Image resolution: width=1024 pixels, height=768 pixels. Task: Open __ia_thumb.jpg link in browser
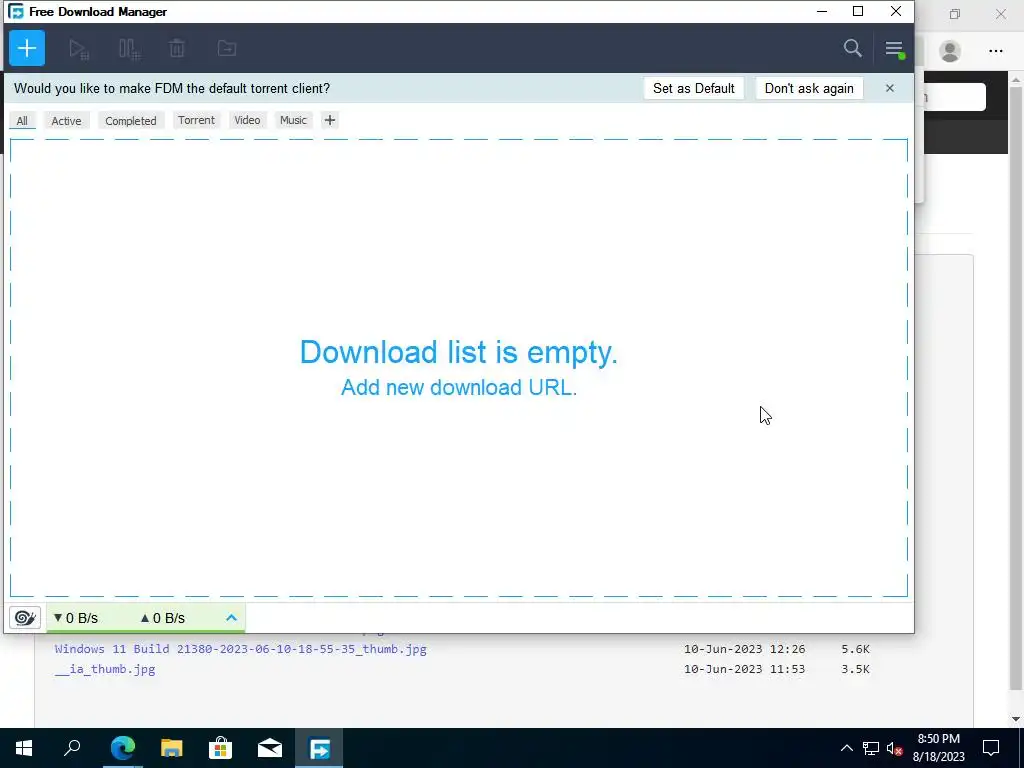105,669
